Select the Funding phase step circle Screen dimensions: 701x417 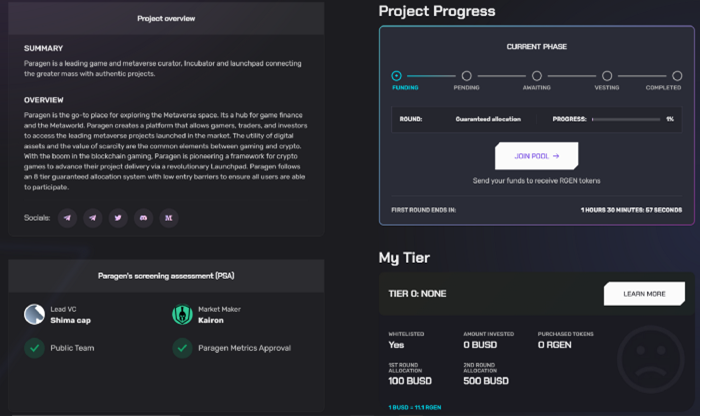tap(396, 76)
